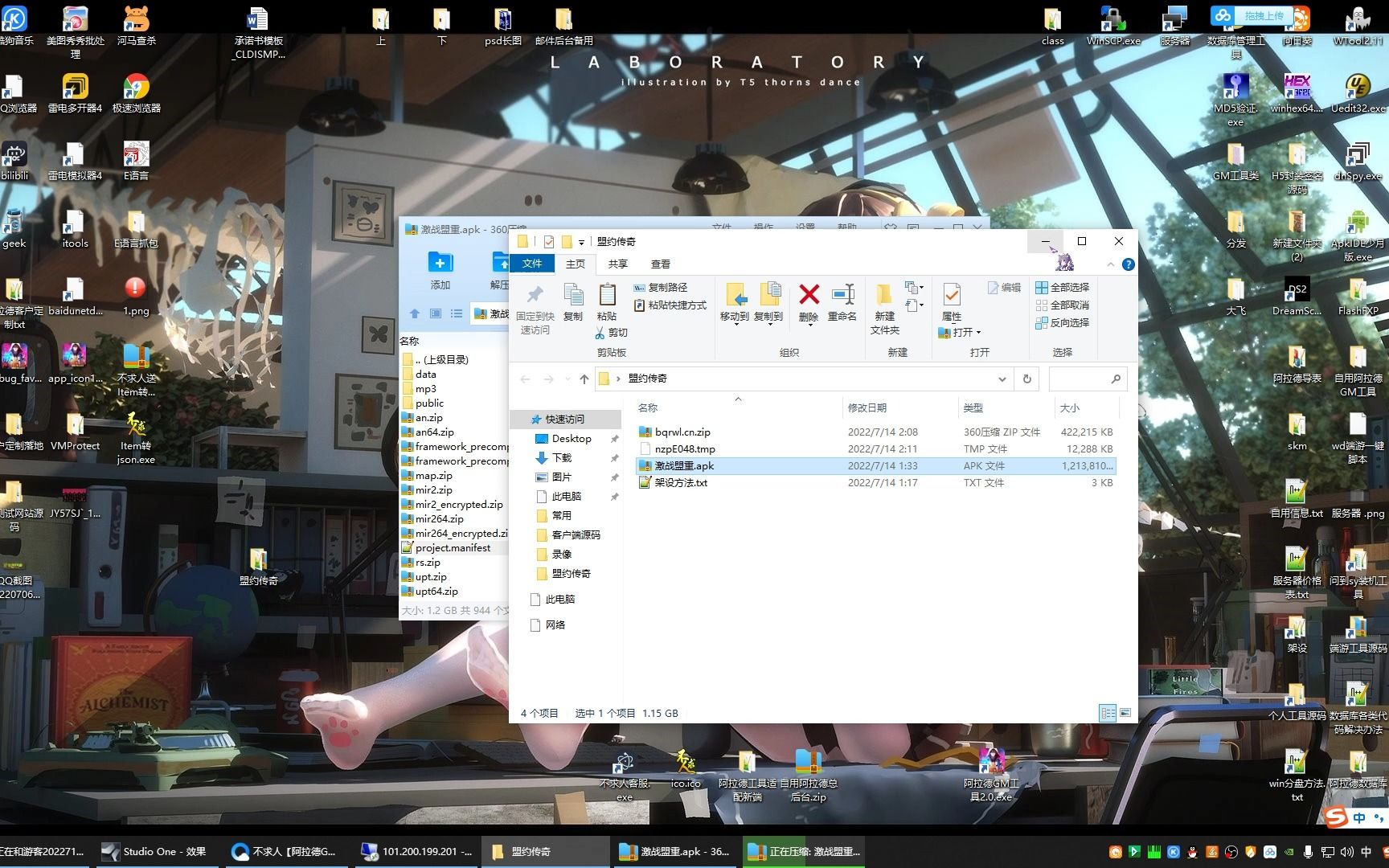The height and width of the screenshot is (868, 1389).
Task: Click Paste shortcut (粘贴快捷方式)
Action: [670, 305]
